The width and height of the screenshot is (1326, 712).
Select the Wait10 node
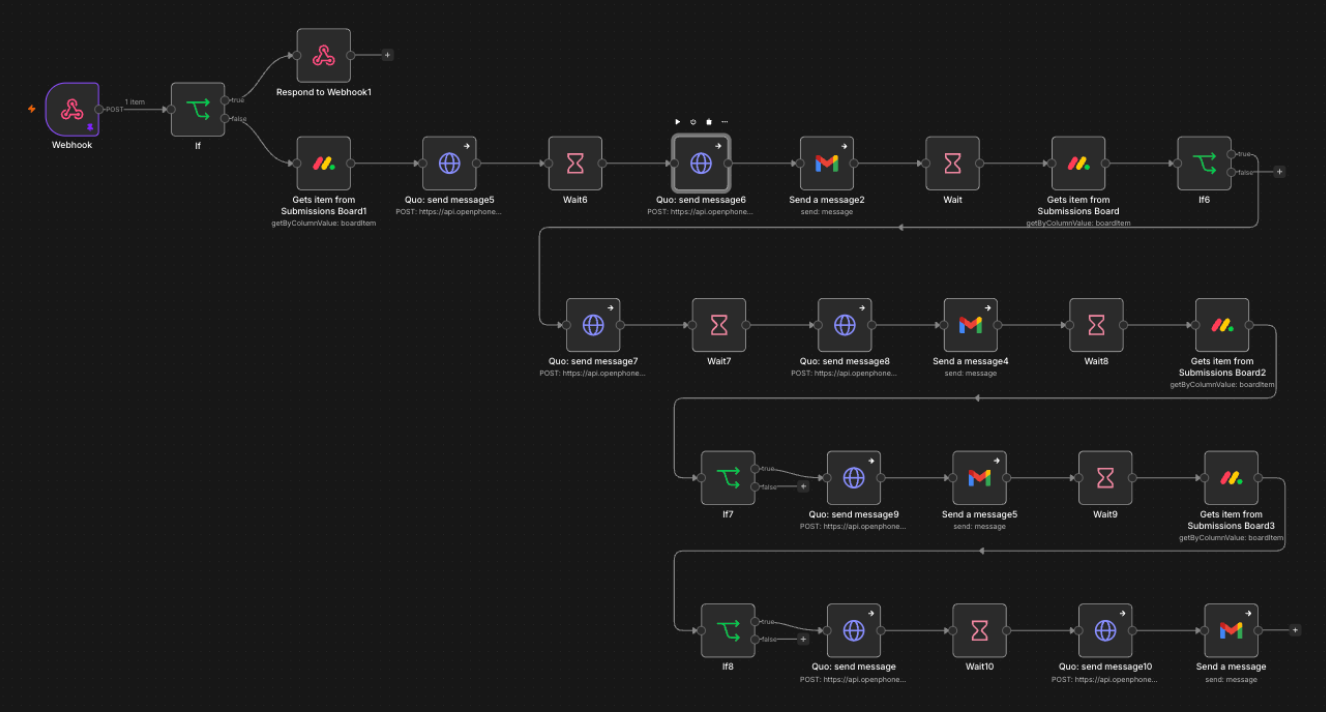[x=980, y=630]
